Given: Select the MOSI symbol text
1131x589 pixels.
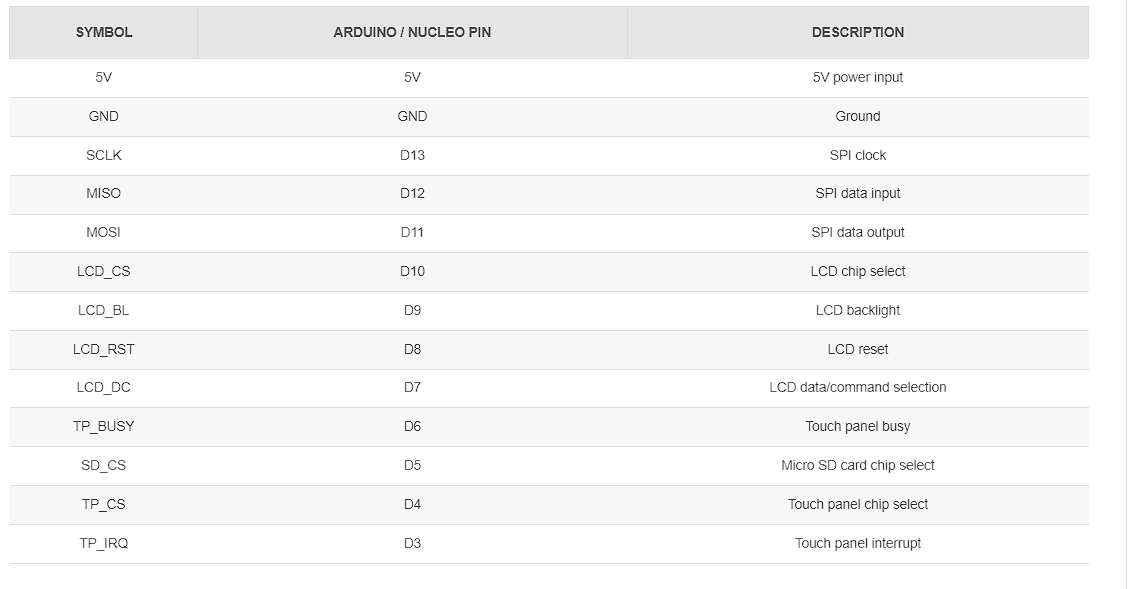Looking at the screenshot, I should point(104,232).
